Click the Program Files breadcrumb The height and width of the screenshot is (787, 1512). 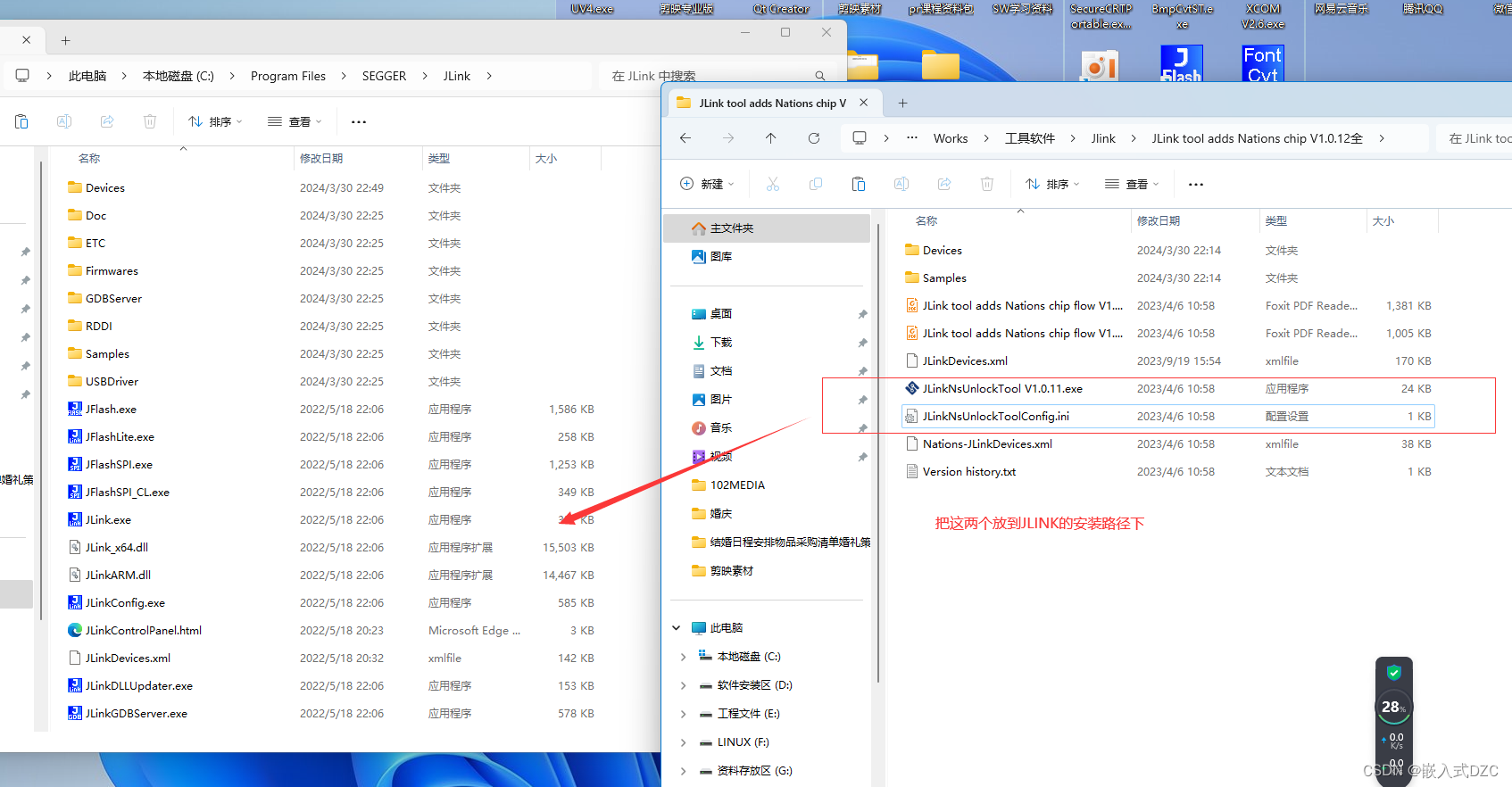pos(288,76)
